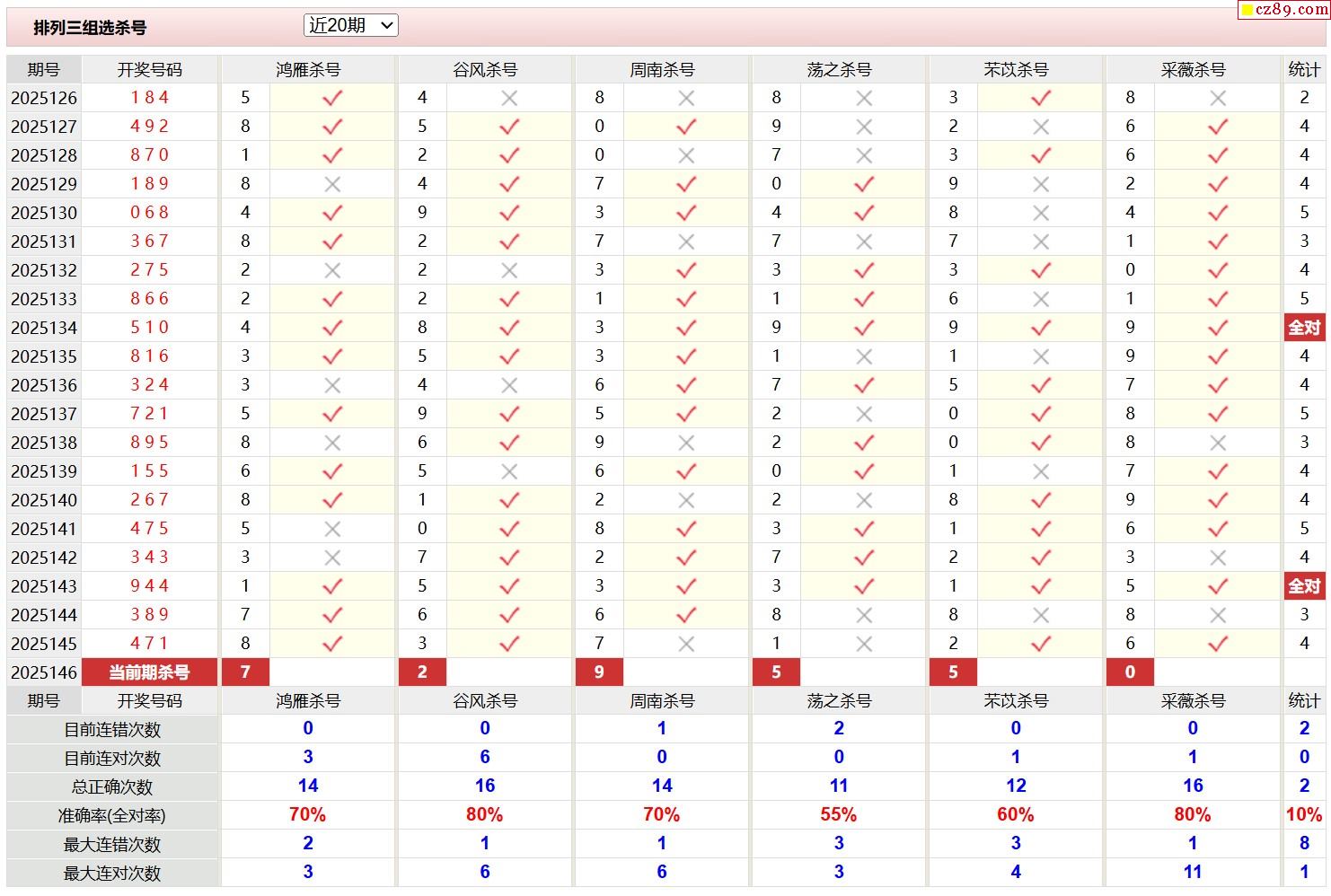Viewport: 1331px width, 896px height.
Task: Click the check mark for 芣苡 in row 2025126
Action: tap(1041, 98)
